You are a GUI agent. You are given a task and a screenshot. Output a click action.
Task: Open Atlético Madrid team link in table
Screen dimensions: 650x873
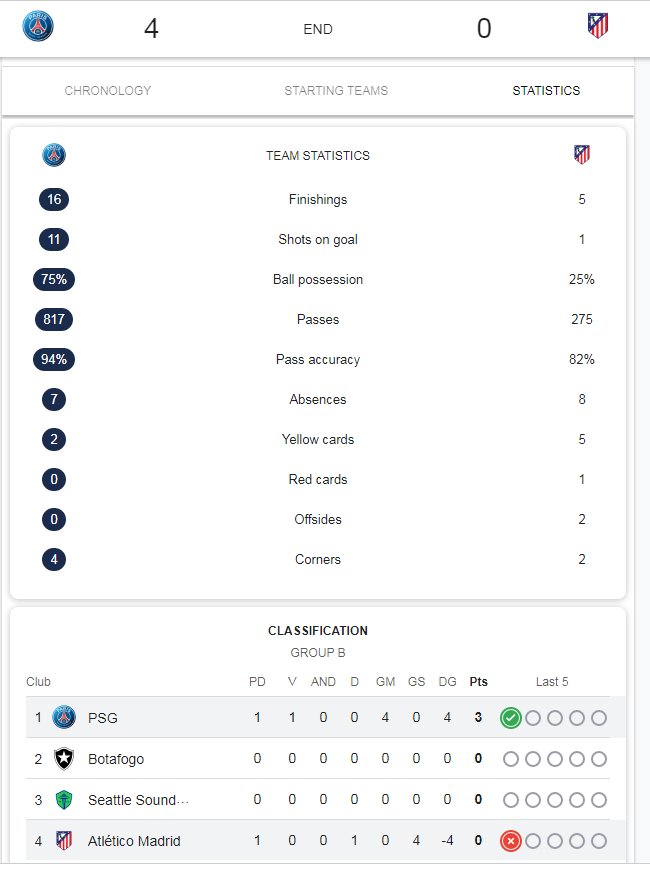(x=134, y=841)
